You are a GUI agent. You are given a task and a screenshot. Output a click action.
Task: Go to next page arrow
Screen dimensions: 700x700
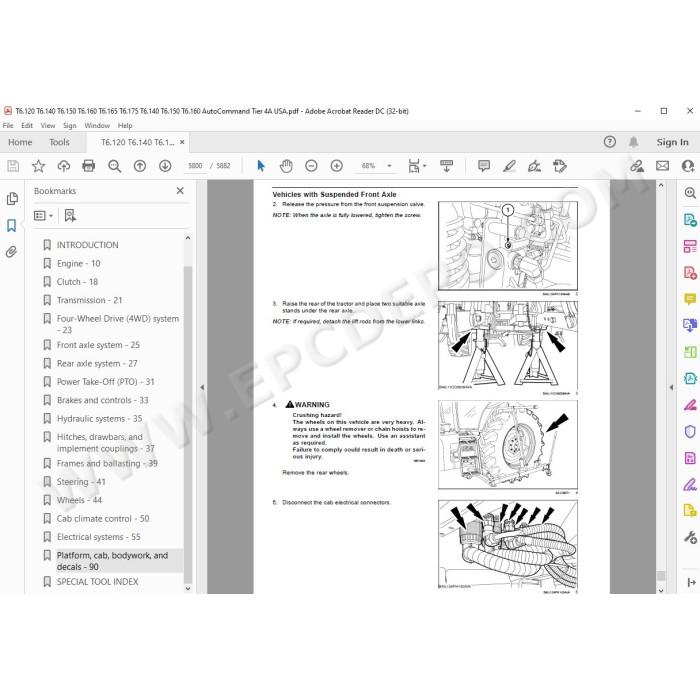[x=165, y=166]
